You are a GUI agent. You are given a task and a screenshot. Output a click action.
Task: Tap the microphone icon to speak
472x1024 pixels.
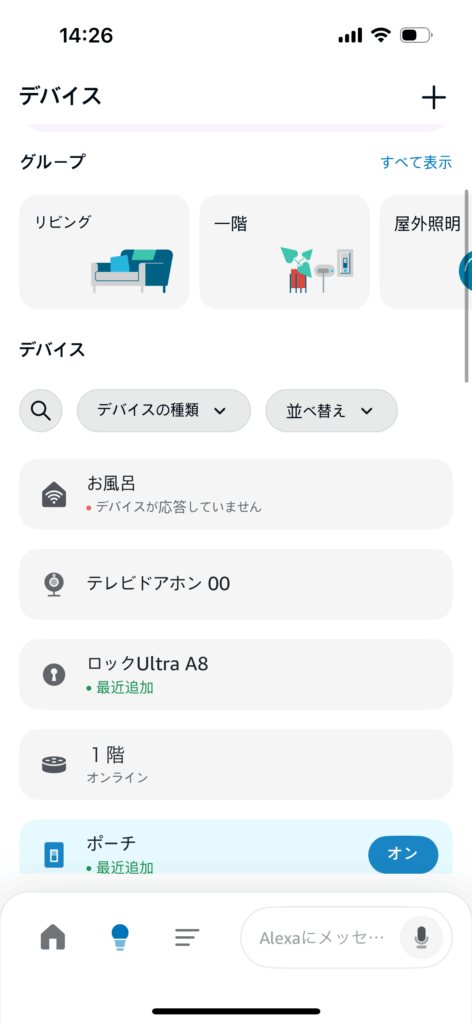(421, 938)
